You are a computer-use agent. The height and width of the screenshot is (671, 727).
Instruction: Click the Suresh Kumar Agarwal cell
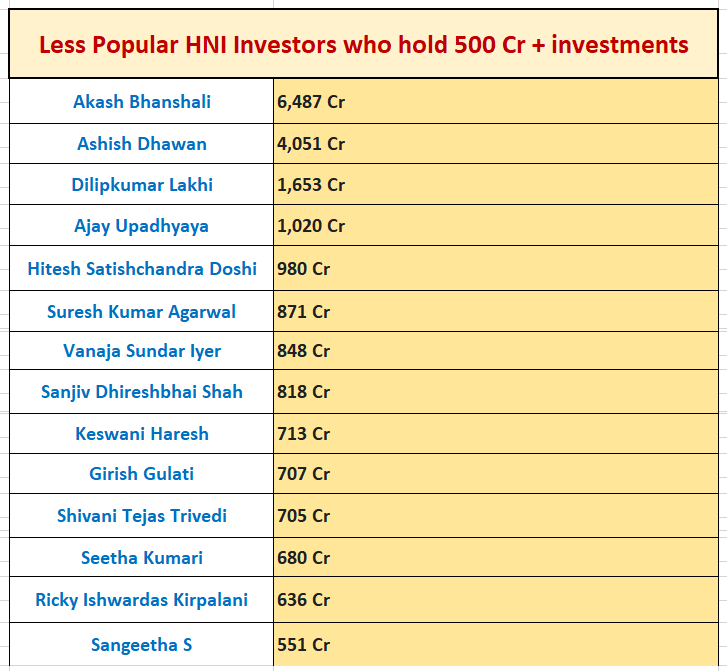click(x=141, y=312)
